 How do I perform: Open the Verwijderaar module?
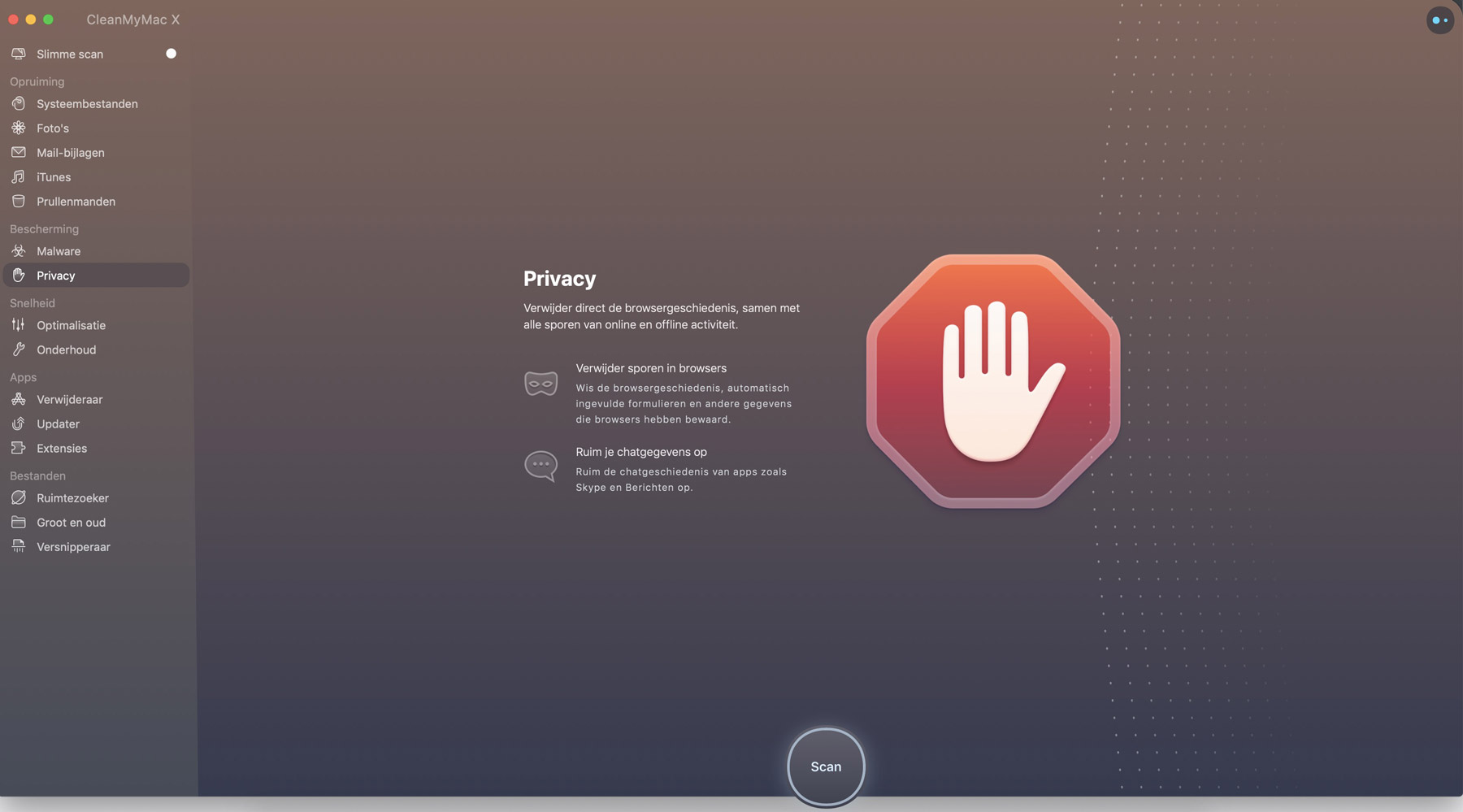point(96,399)
